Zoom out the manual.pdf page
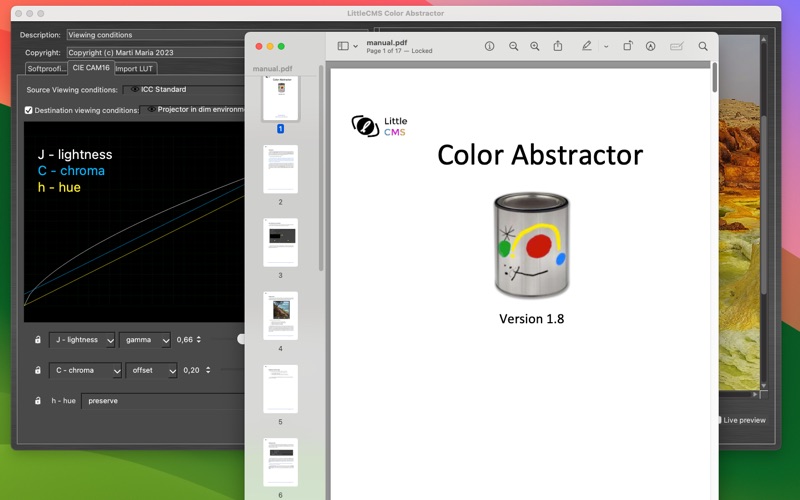 click(513, 46)
